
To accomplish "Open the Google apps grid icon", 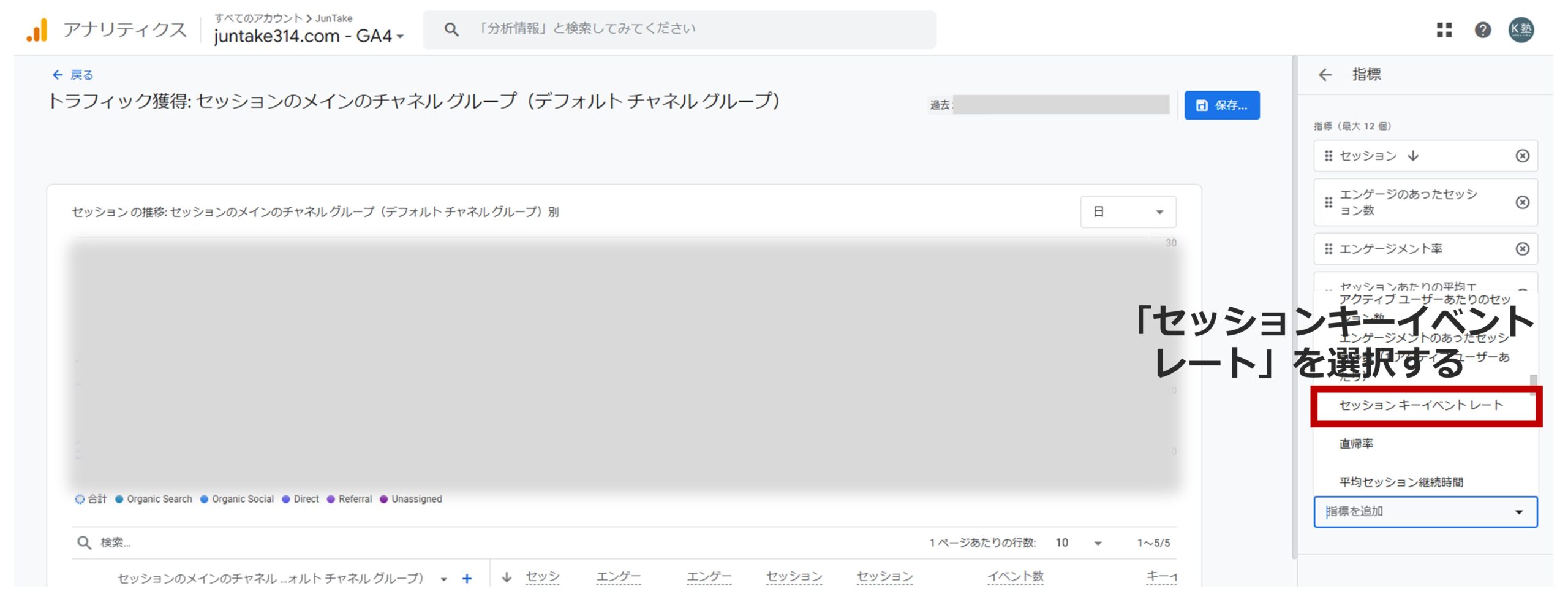I will [1444, 30].
